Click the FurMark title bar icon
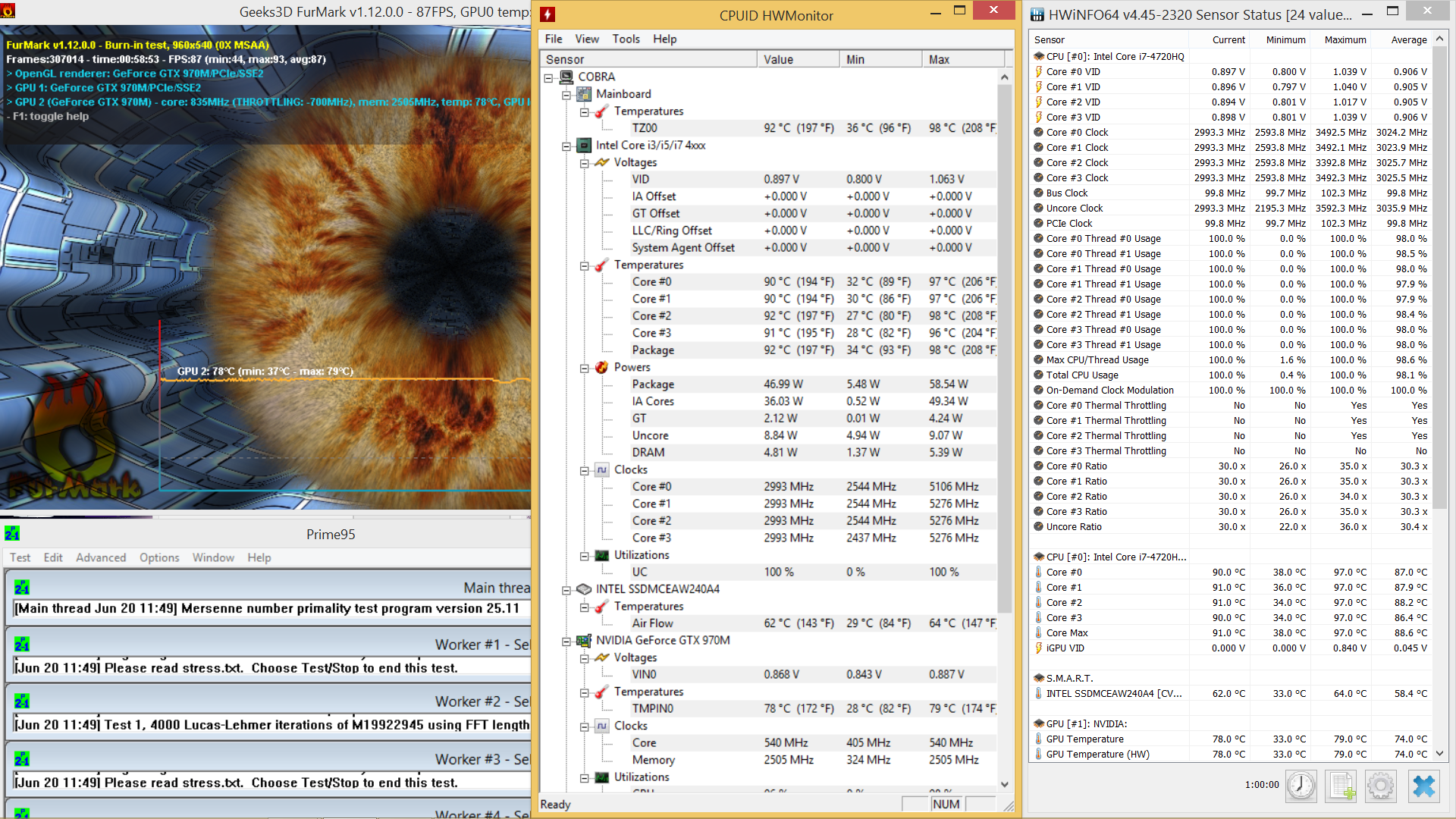Viewport: 1456px width, 819px height. 8,11
